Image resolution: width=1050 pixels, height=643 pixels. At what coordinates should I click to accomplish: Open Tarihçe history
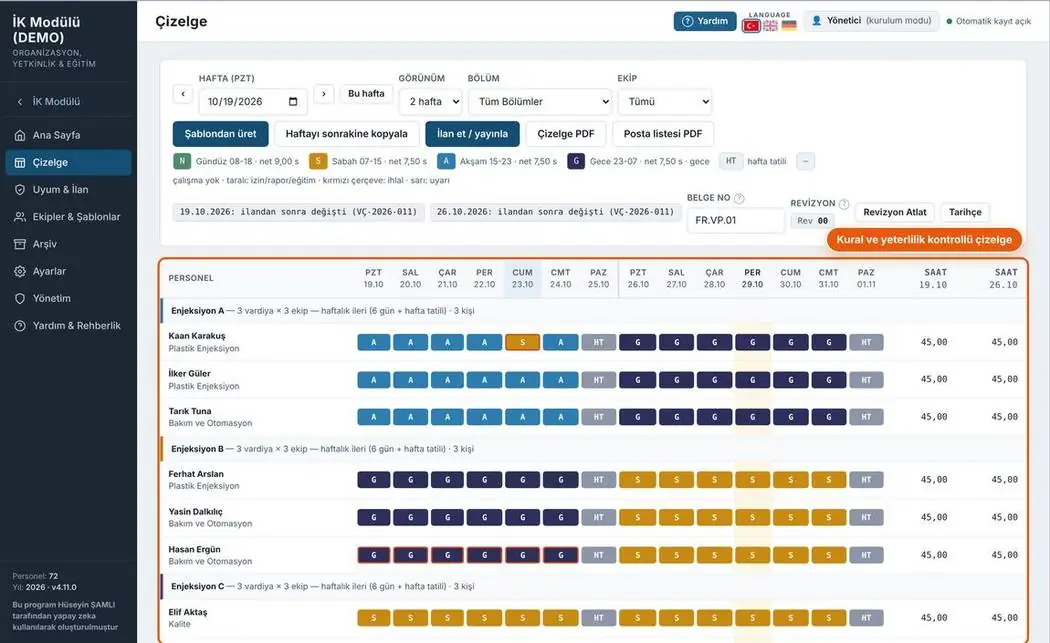coord(965,212)
